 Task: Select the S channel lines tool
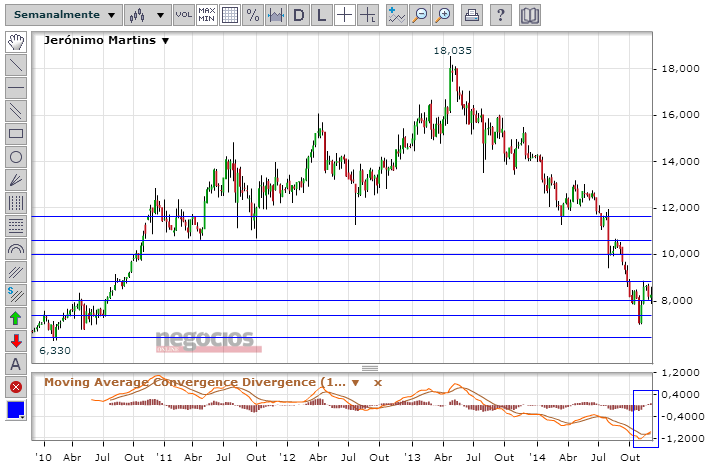coord(16,295)
